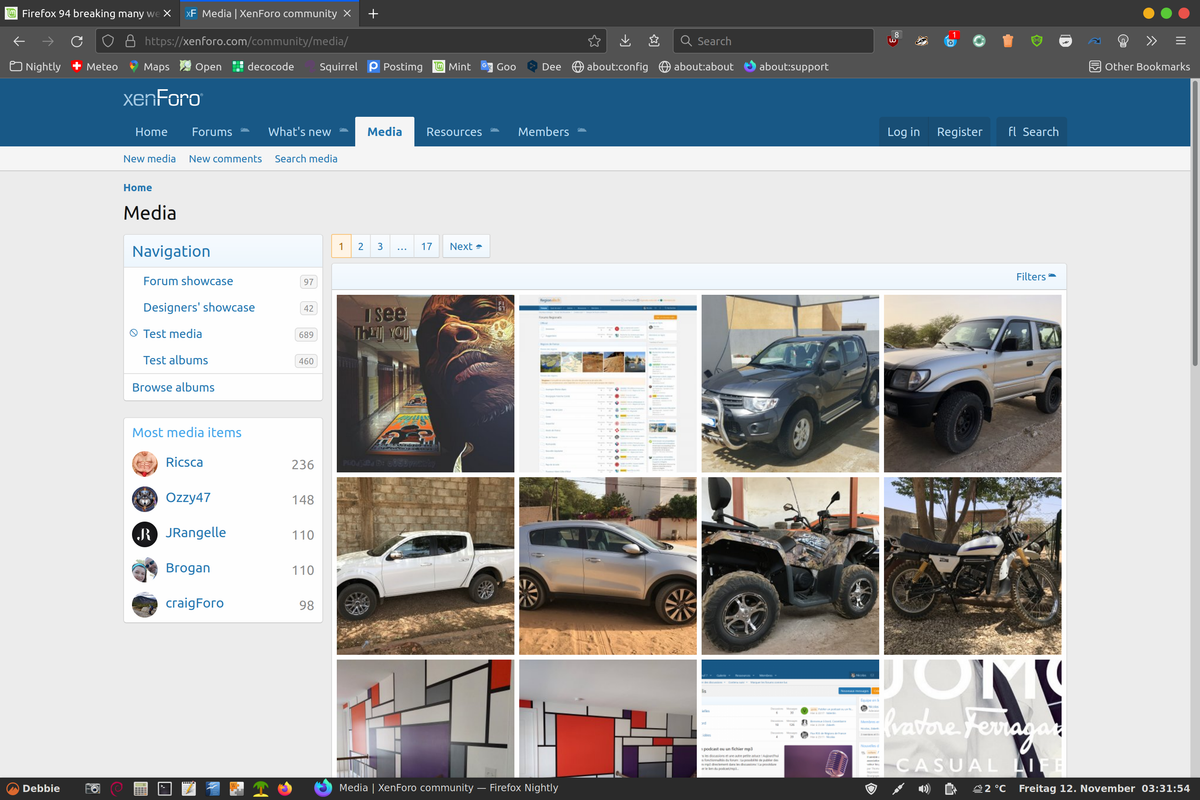Viewport: 1200px width, 800px height.
Task: Click New comments sub-navigation link
Action: tap(225, 159)
